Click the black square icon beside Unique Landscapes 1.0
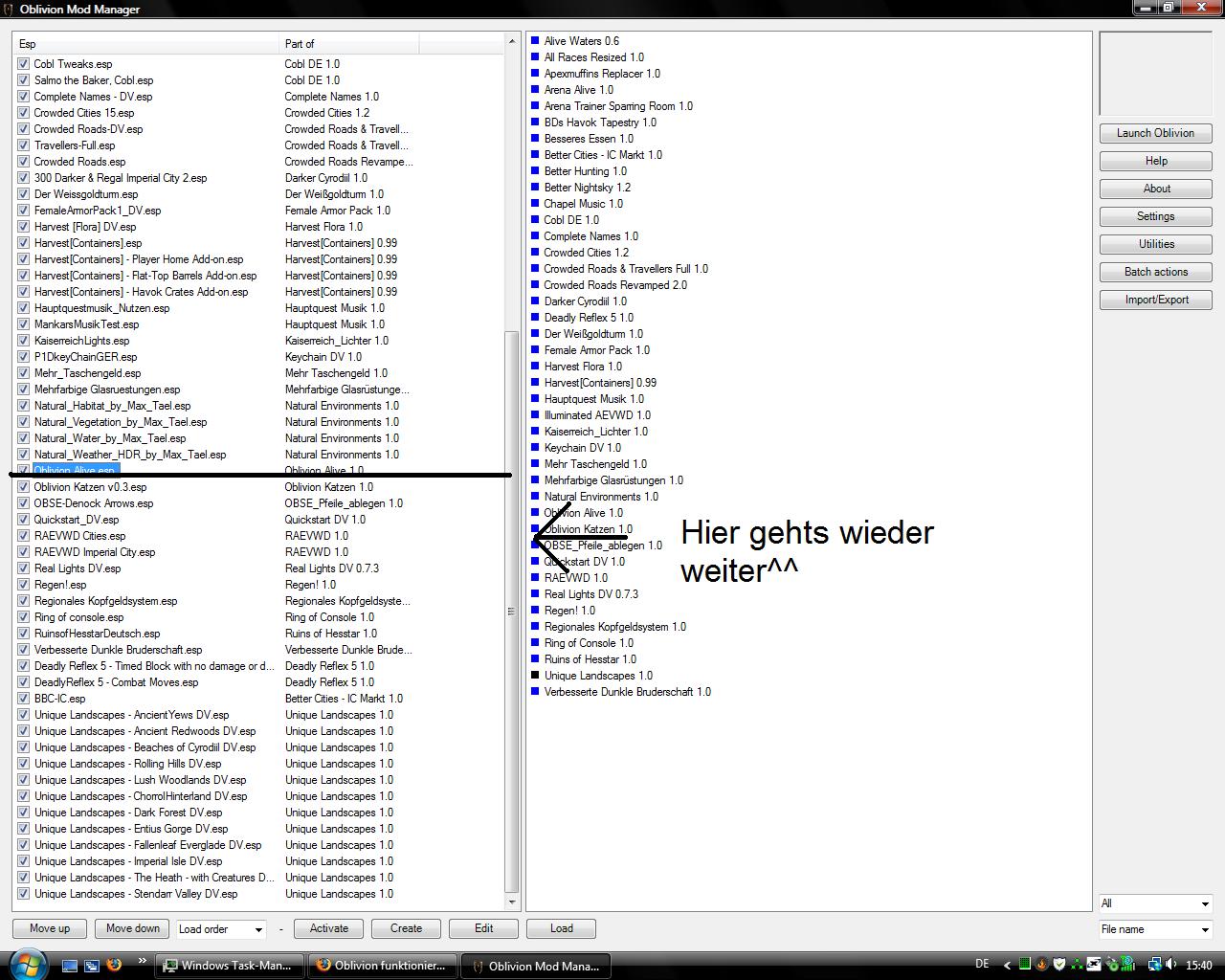The width and height of the screenshot is (1225, 980). 536,676
